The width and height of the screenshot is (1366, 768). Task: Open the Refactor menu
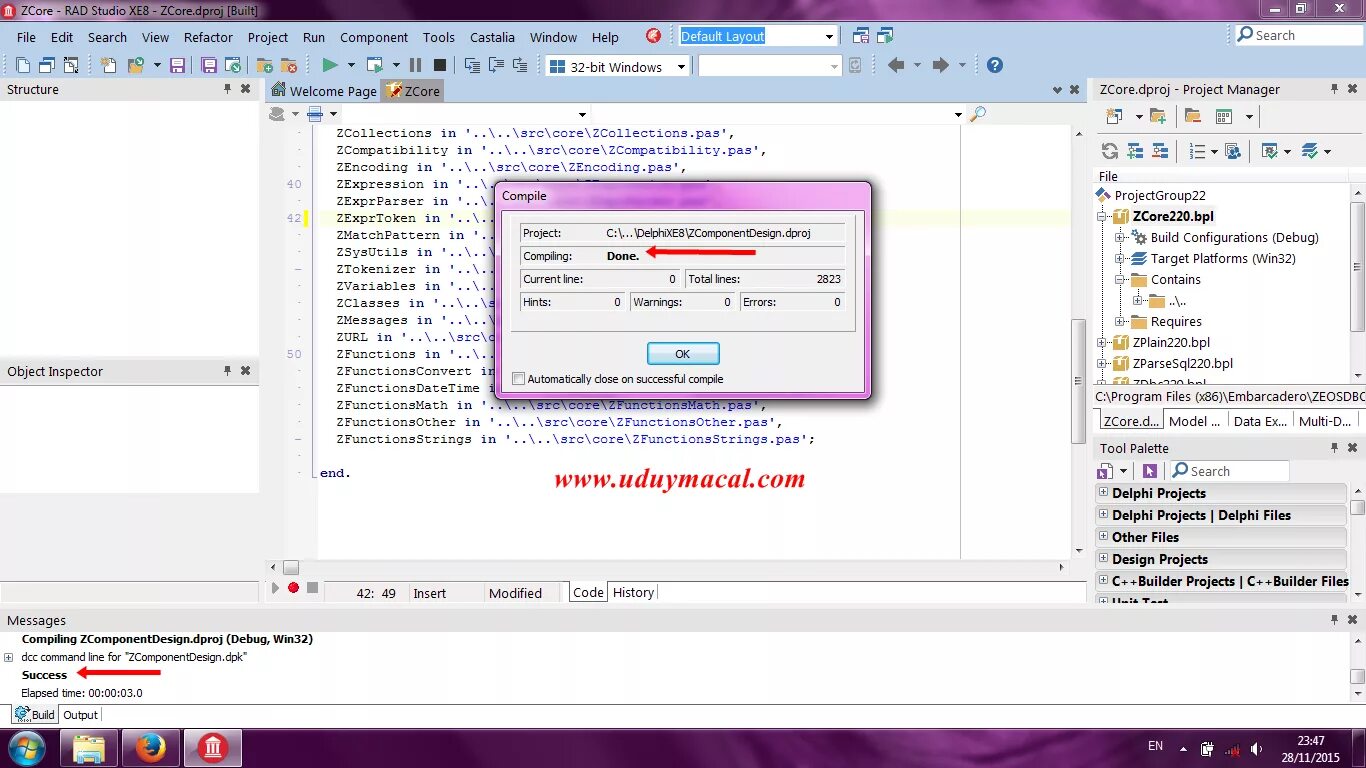pyautogui.click(x=208, y=37)
